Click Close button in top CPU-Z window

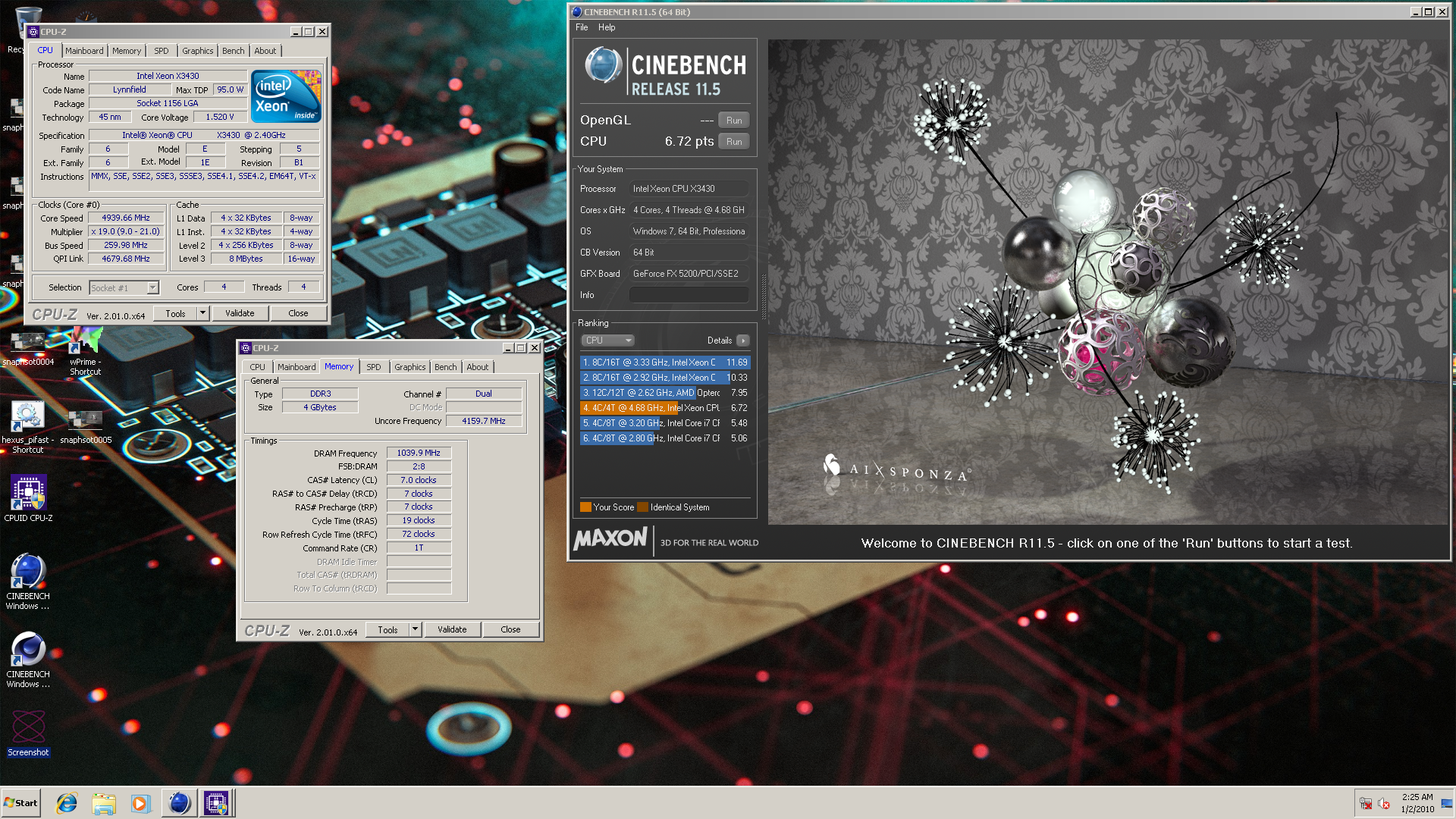click(x=298, y=313)
